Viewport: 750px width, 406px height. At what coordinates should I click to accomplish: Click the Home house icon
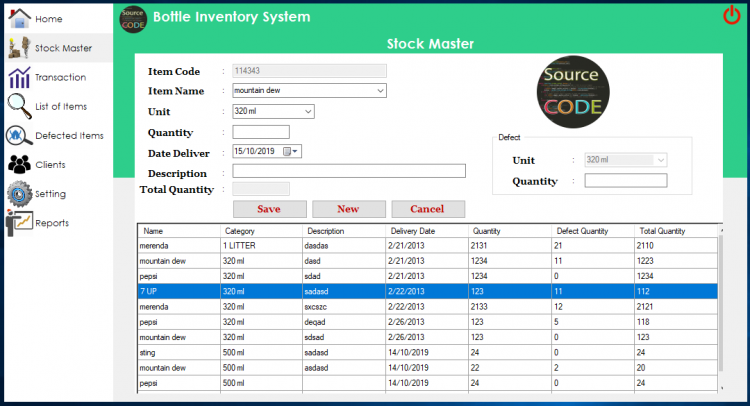(20, 18)
